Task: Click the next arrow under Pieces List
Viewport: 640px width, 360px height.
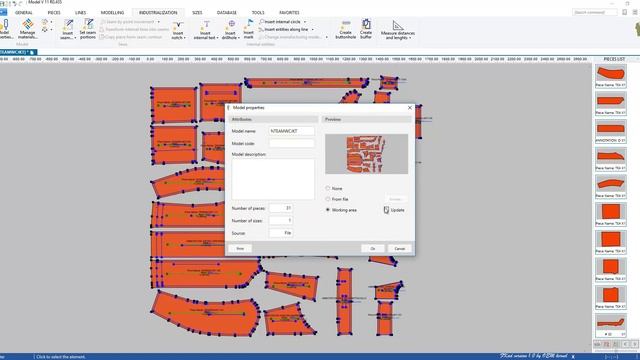Action: (634, 344)
